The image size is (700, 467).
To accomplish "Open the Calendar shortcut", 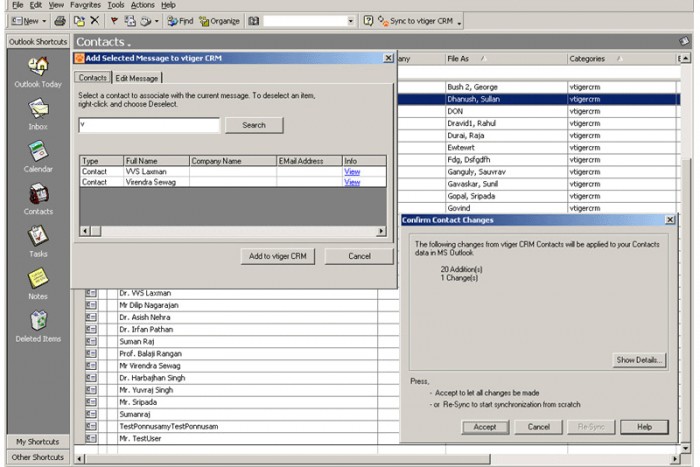I will (x=38, y=157).
